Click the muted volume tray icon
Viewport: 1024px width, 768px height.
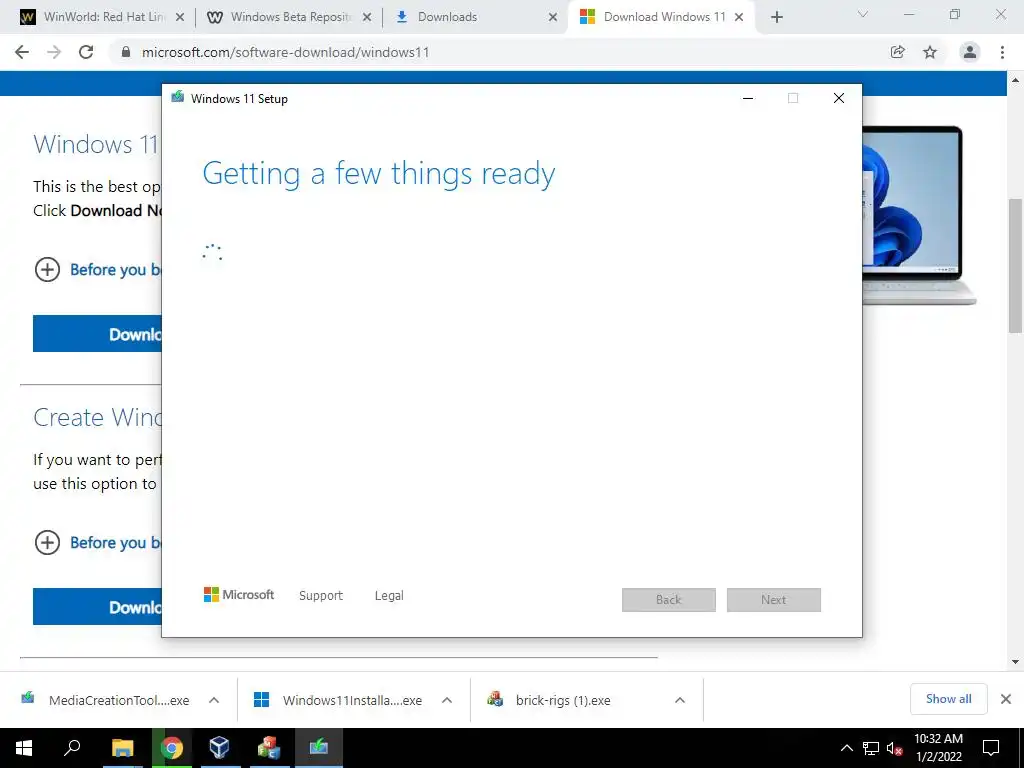(x=894, y=749)
